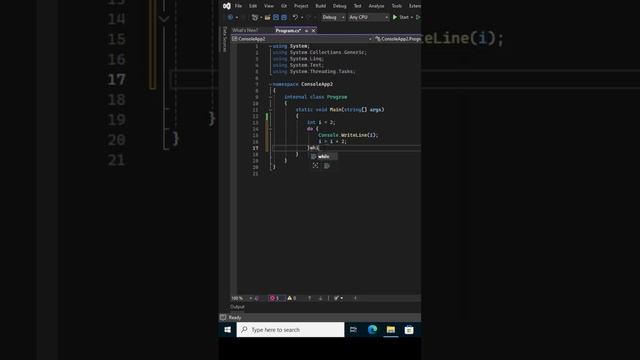The image size is (640, 360).
Task: Close the Program.cs tab
Action: point(313,31)
